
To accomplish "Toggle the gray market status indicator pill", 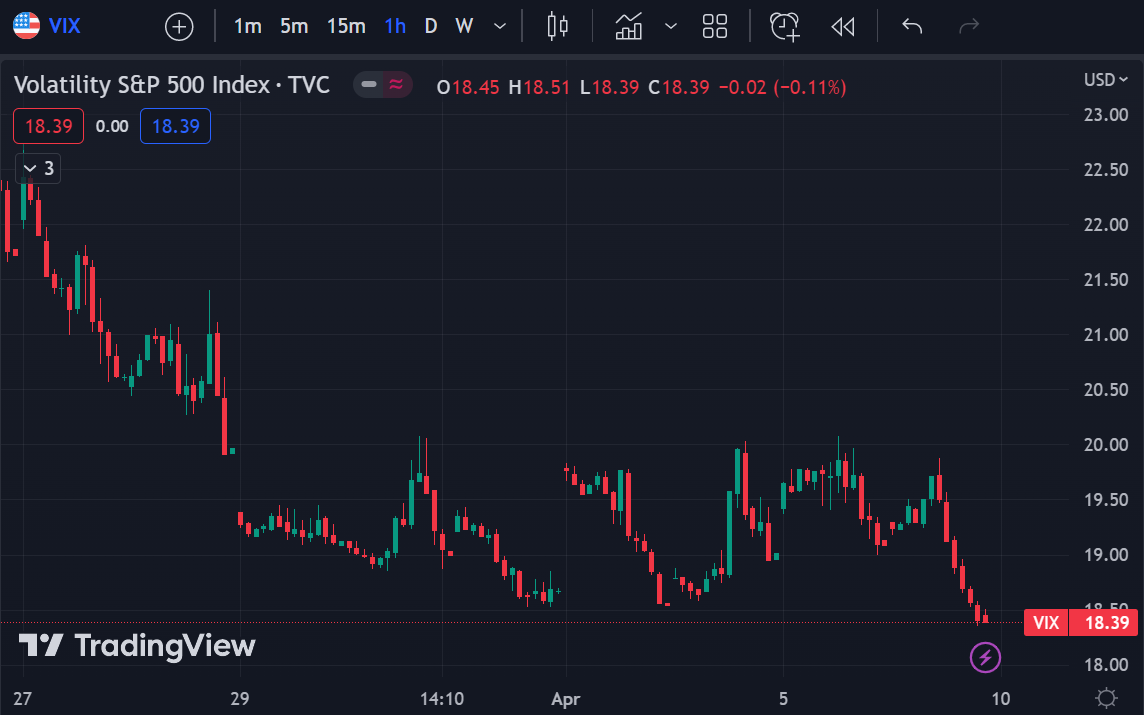I will pos(369,85).
